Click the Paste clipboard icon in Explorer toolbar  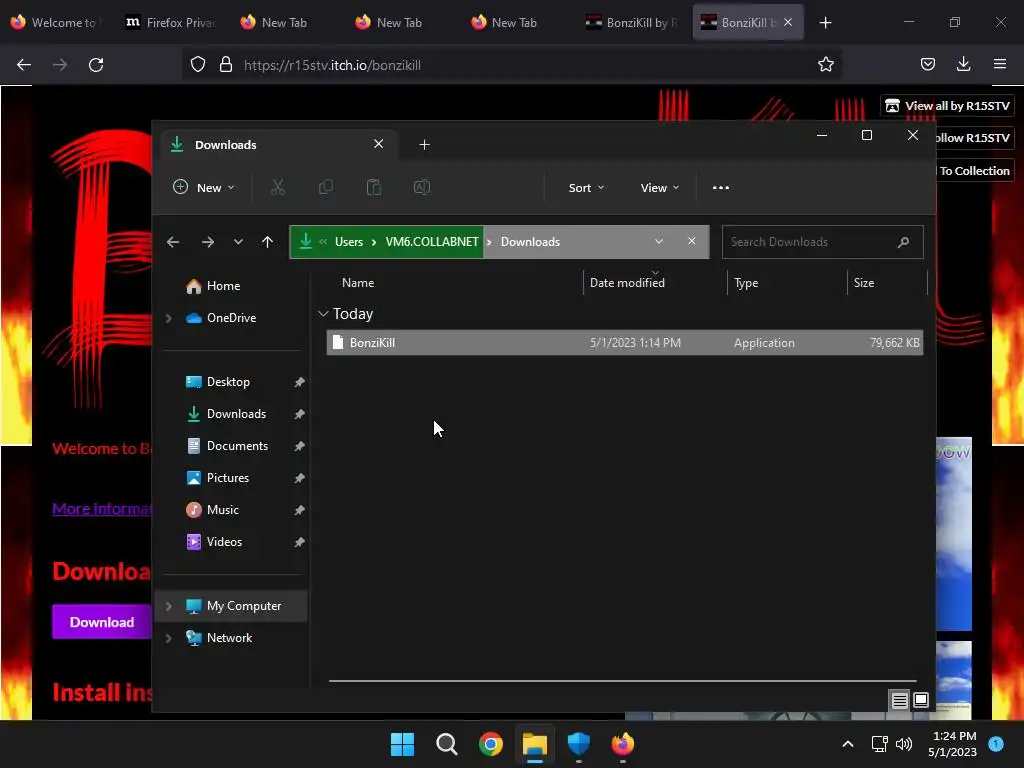(374, 187)
